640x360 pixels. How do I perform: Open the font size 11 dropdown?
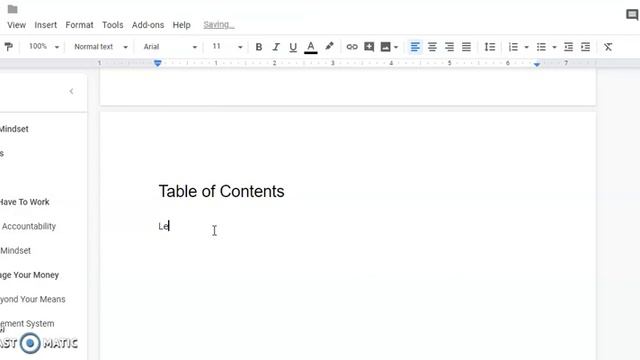point(227,47)
